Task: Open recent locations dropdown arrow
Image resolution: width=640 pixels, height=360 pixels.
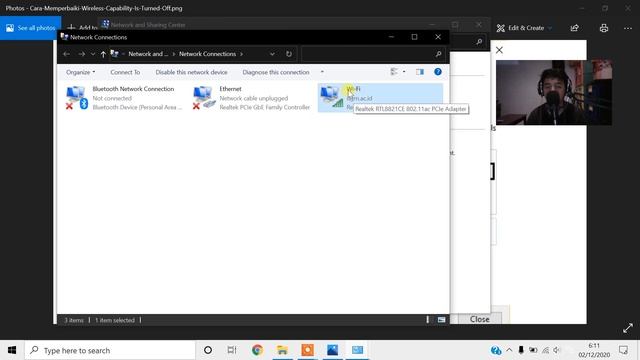Action: (93, 54)
